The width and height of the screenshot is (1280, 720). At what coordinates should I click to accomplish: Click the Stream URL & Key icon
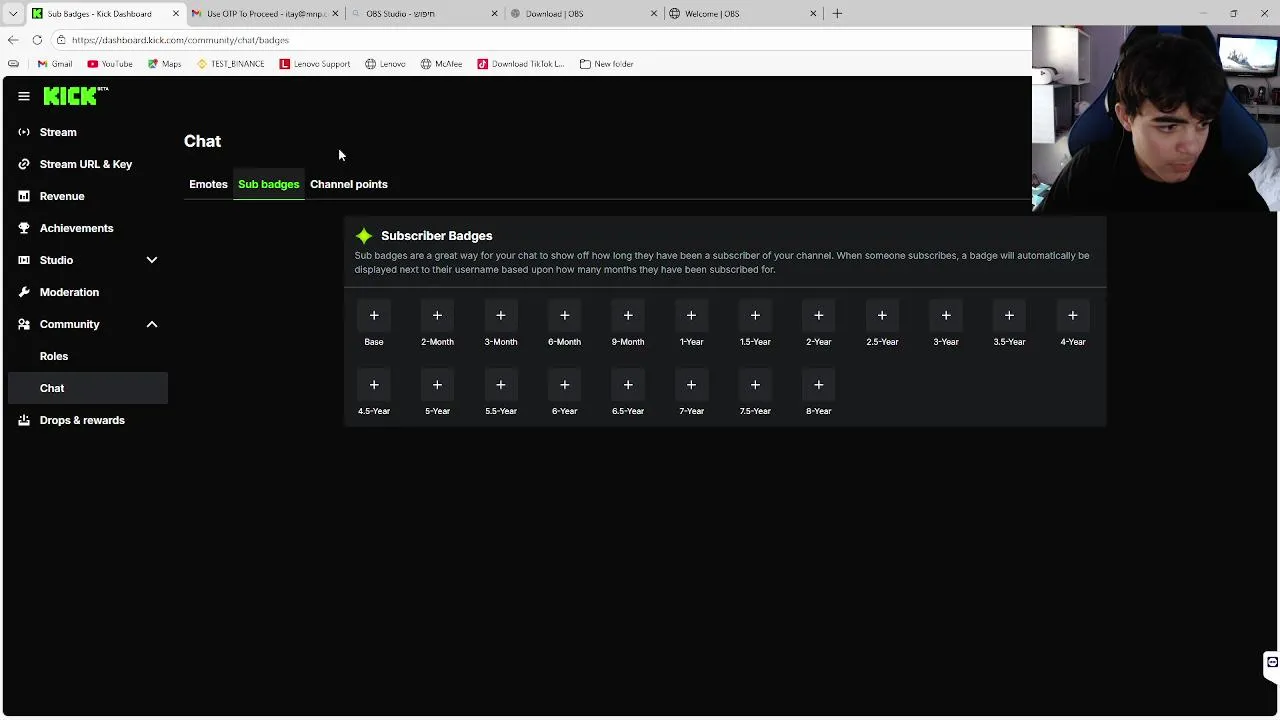point(24,164)
